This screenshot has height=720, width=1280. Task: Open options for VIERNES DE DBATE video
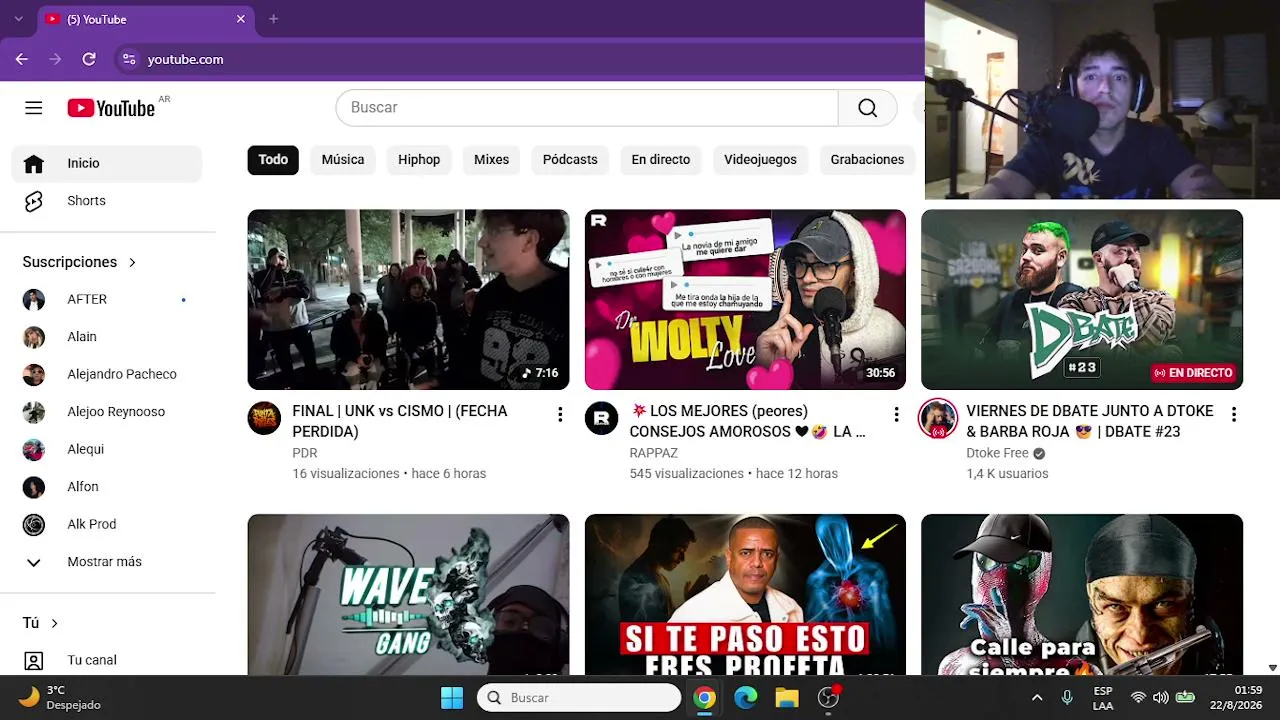tap(1233, 414)
